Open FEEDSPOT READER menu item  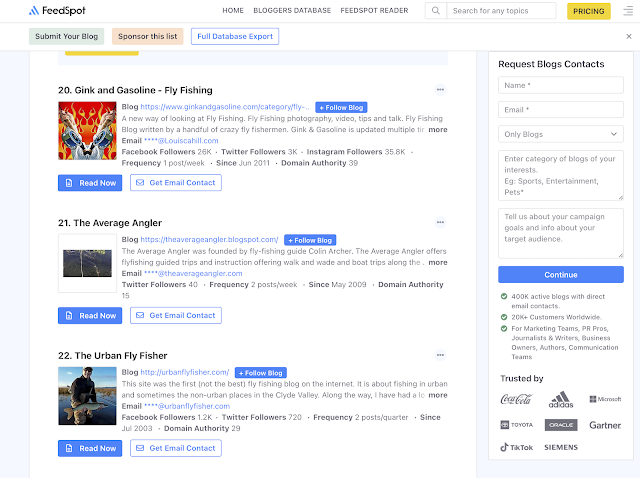coord(374,11)
